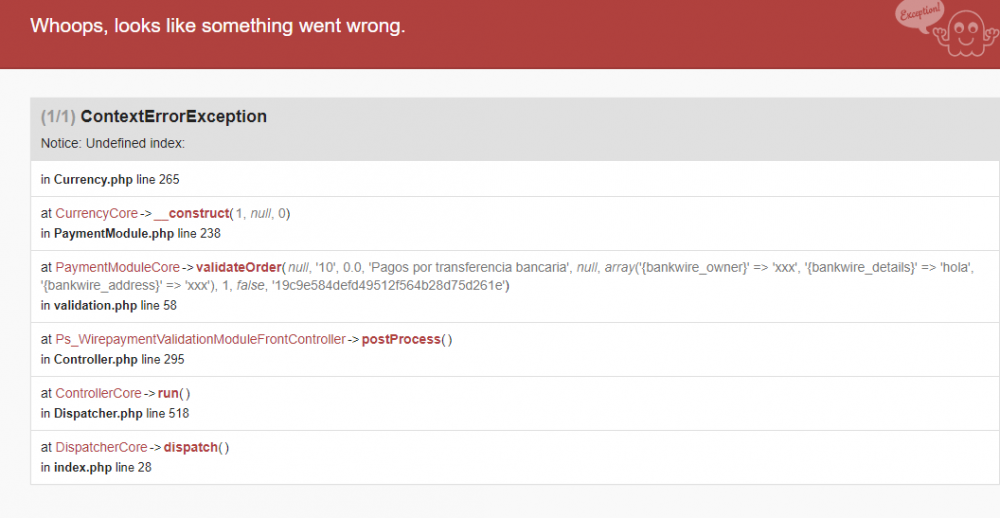Open the Ps_WirepaymentValidationModuleFrontController class link

click(x=193, y=339)
